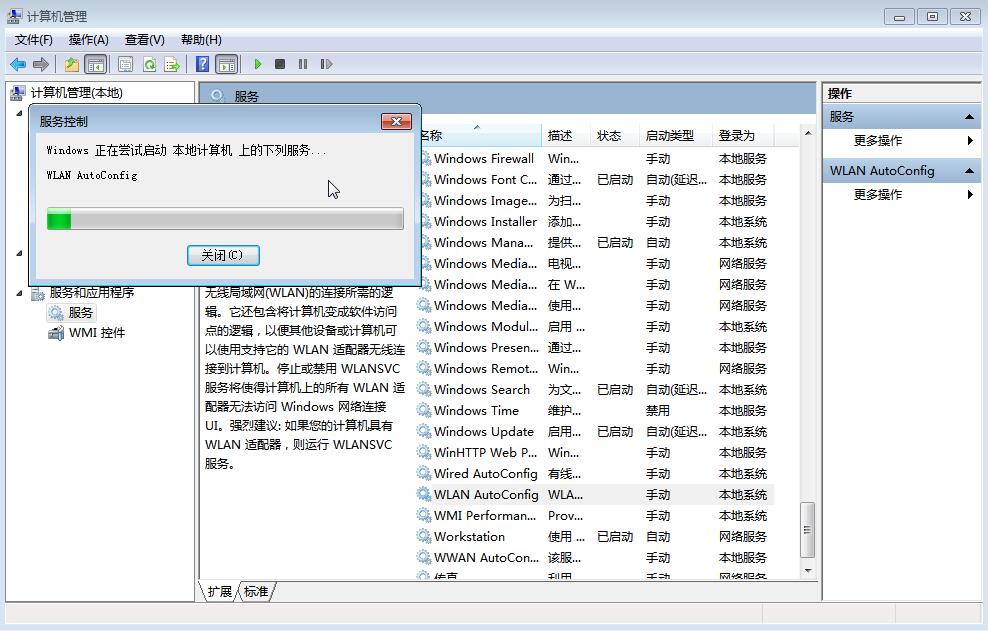The width and height of the screenshot is (988, 631).
Task: Click the green Start Service toolbar icon
Action: 258,64
